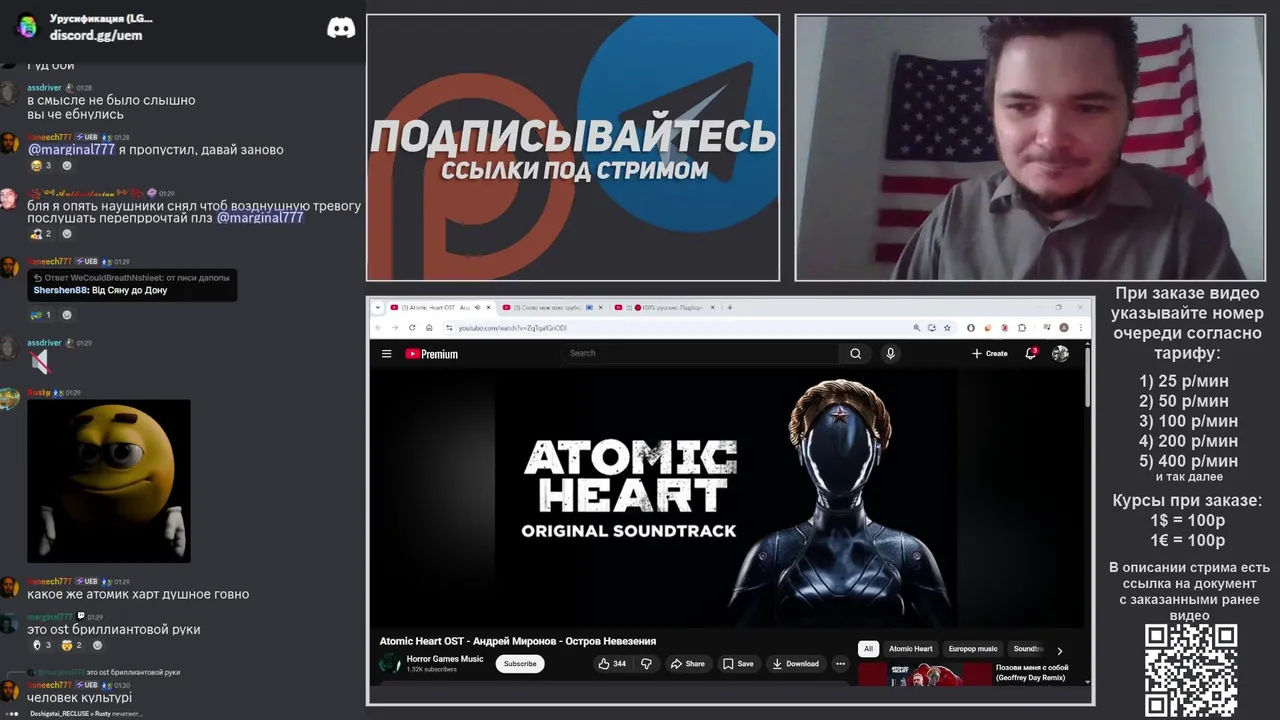Image resolution: width=1280 pixels, height=720 pixels.
Task: Click the YouTube Premium logo
Action: coord(431,353)
